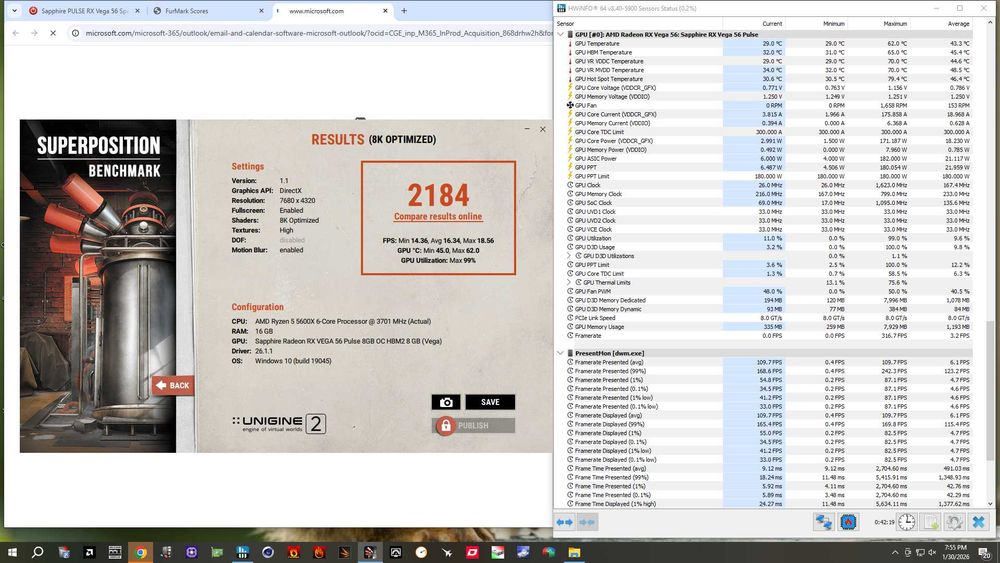Open the notification center icon

click(985, 552)
